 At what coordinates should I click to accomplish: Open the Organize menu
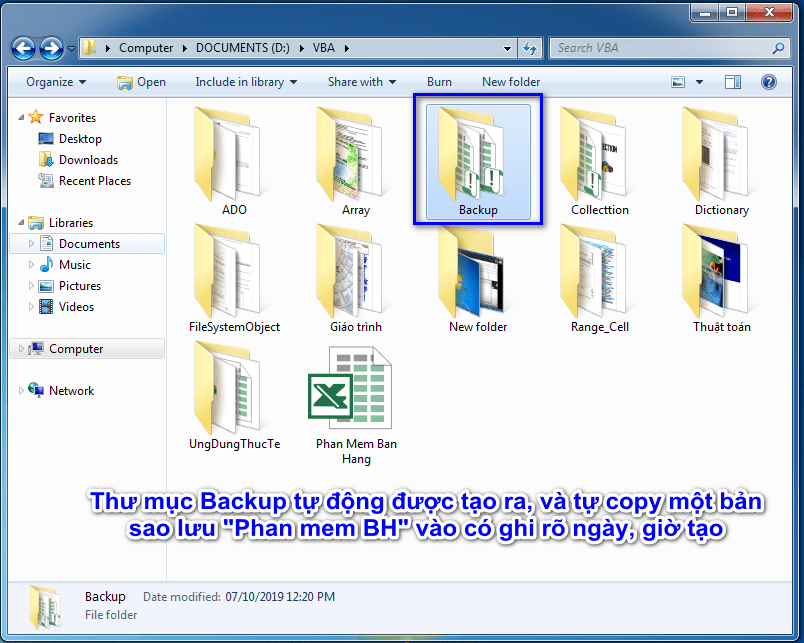pos(56,82)
